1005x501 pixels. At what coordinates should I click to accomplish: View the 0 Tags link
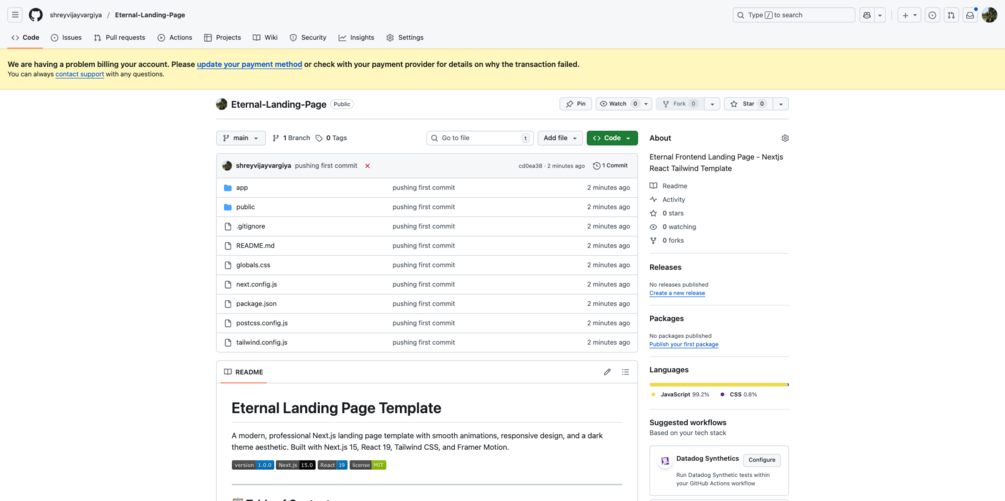[331, 138]
